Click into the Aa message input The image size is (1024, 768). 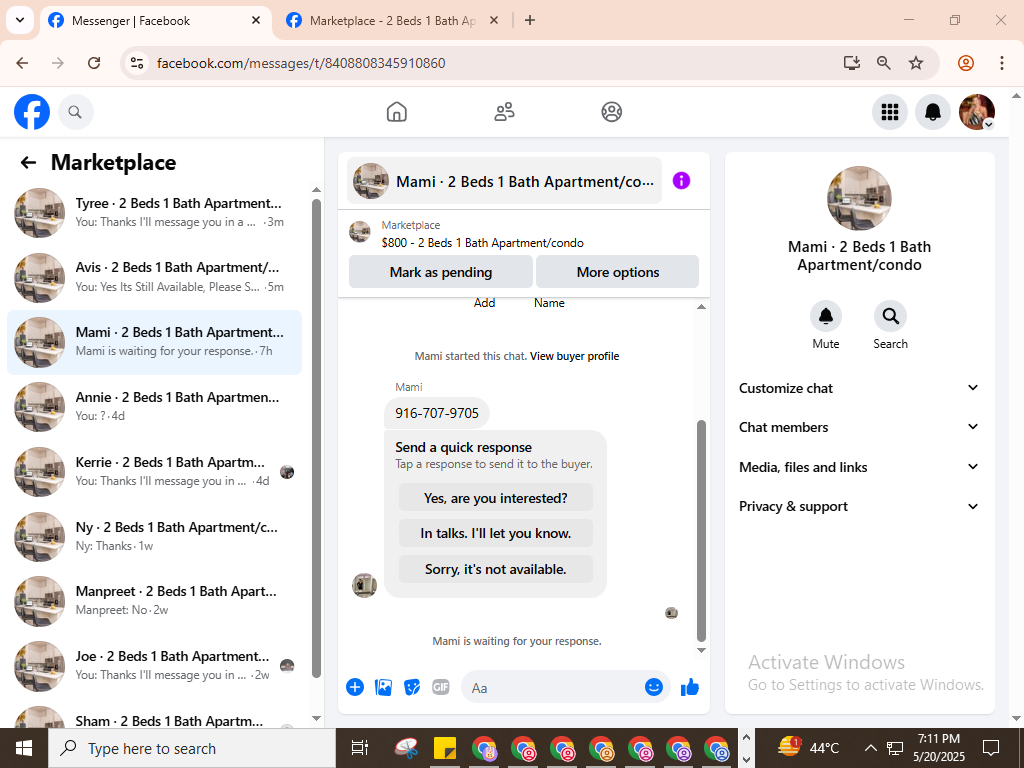tap(555, 688)
